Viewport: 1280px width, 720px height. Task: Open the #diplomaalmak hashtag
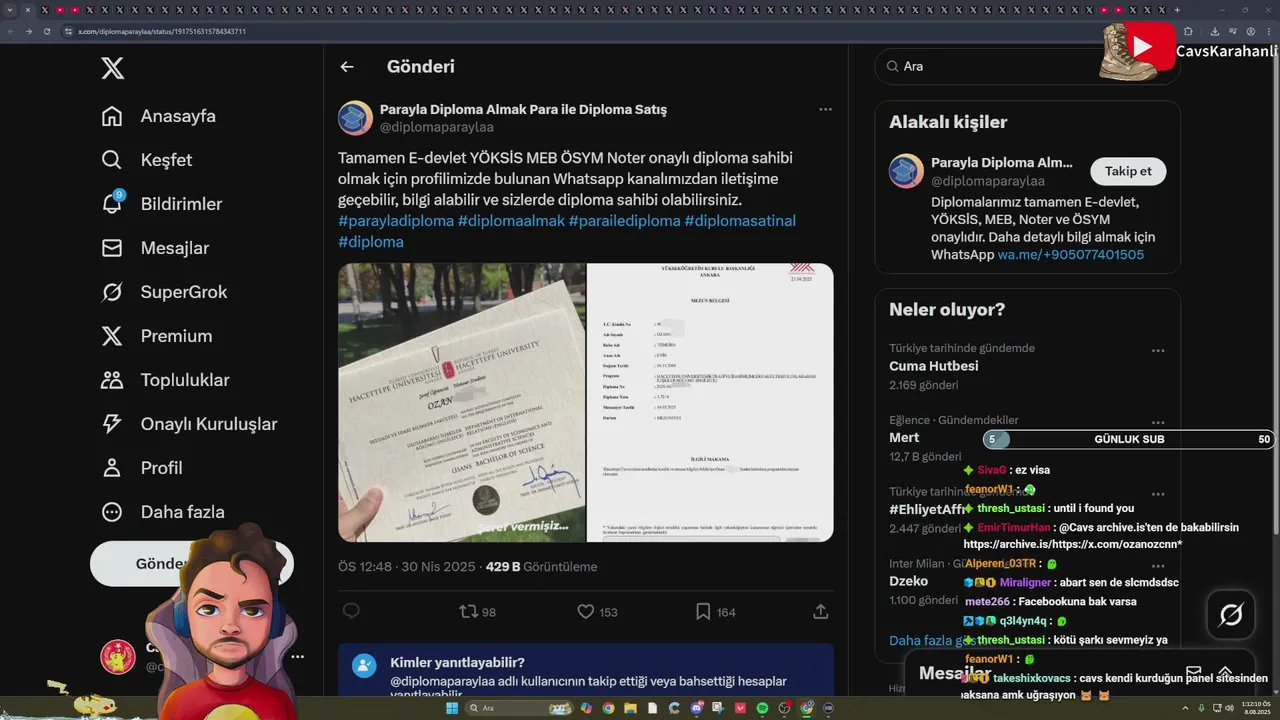[511, 221]
